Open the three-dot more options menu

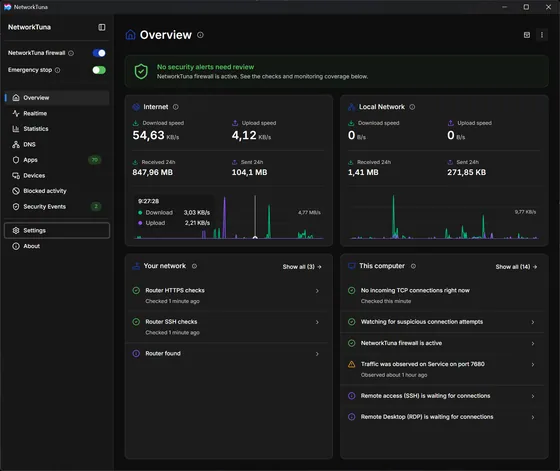coord(542,35)
